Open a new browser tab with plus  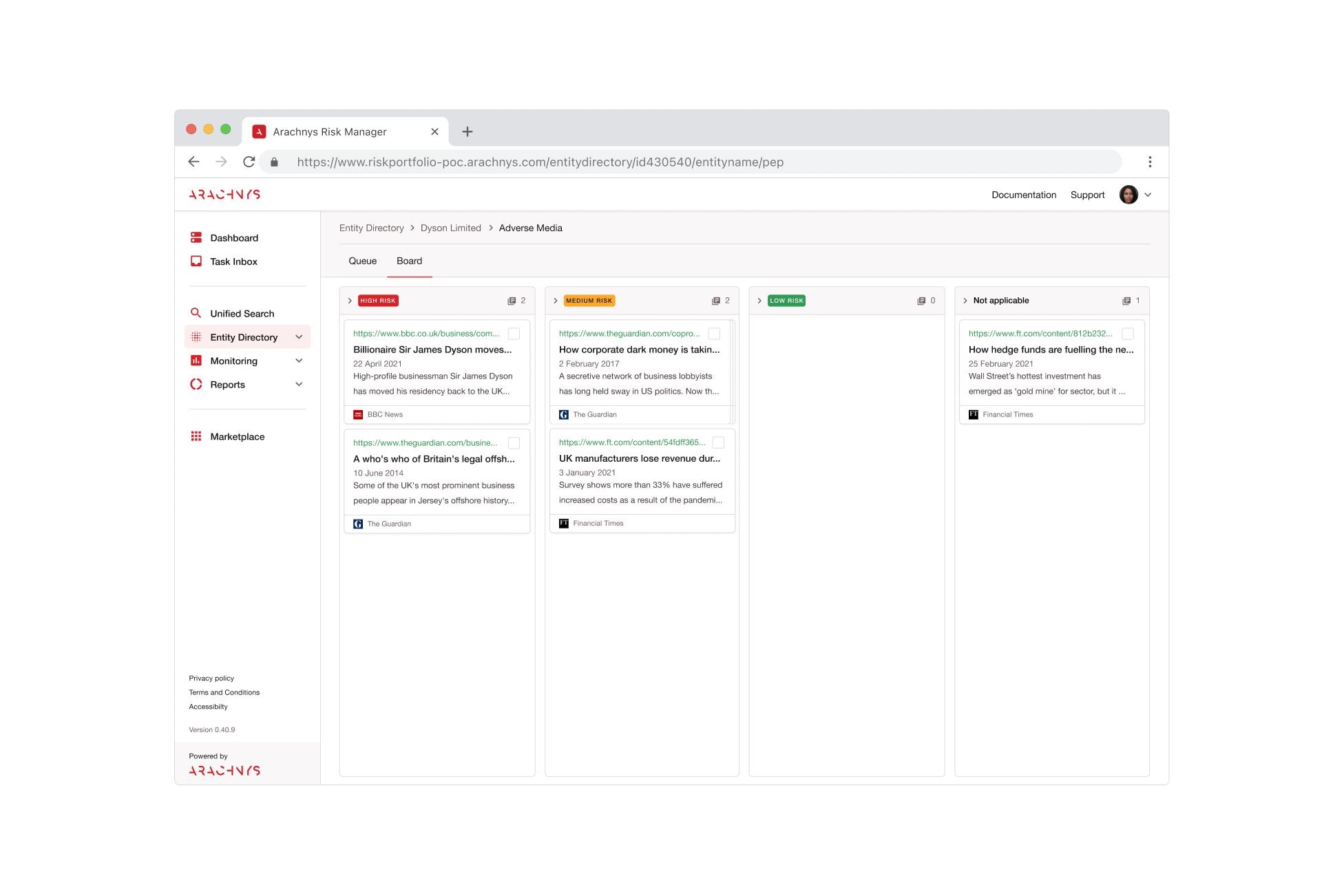(x=468, y=131)
